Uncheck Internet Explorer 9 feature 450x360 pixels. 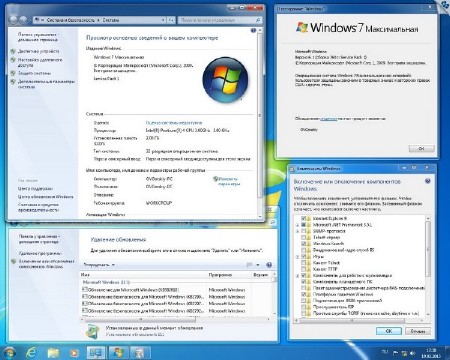[303, 218]
